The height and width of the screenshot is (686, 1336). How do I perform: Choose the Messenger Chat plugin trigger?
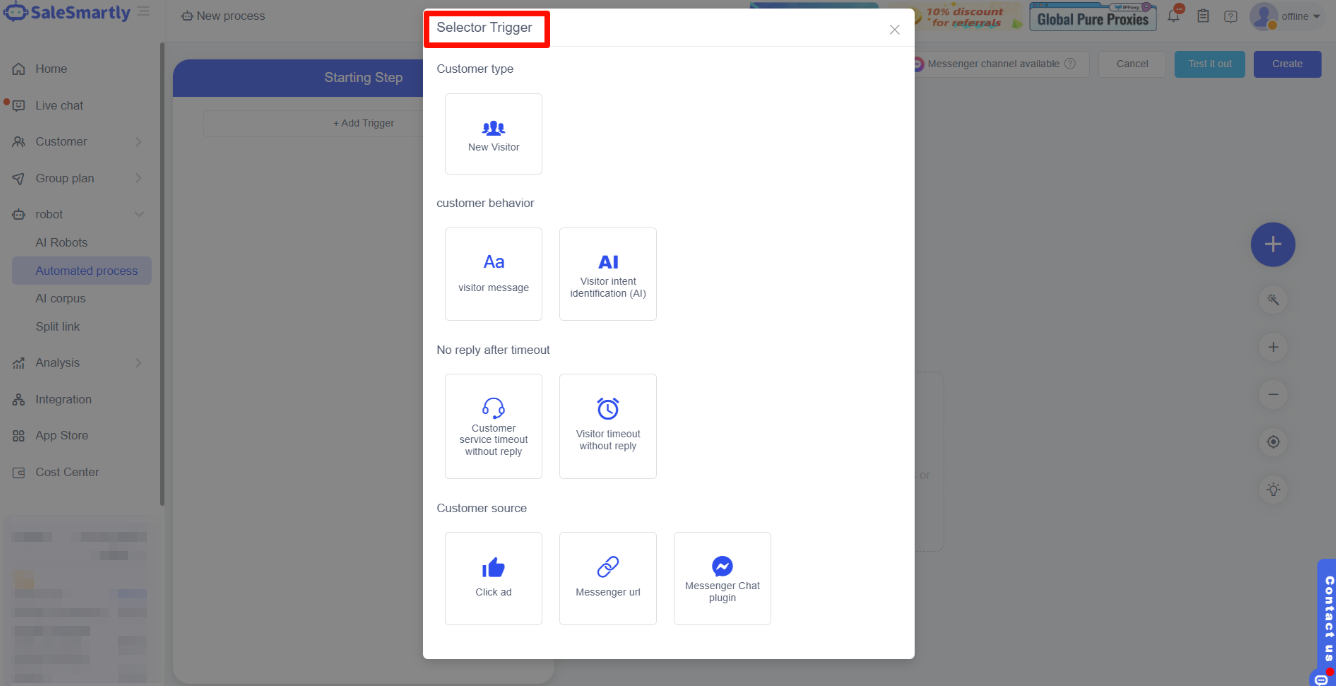[x=722, y=578]
